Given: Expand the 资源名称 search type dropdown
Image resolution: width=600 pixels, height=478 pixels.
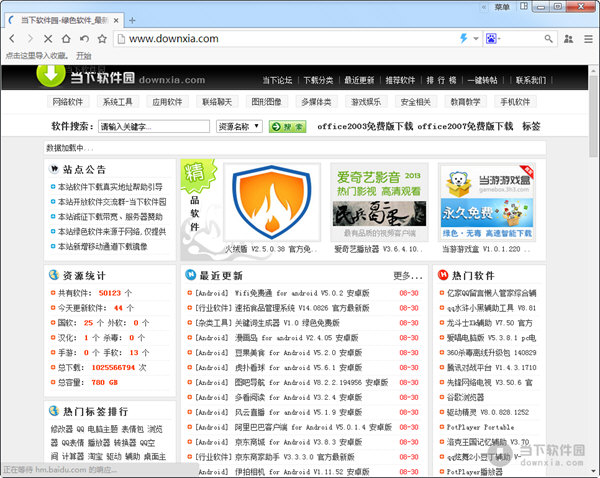Looking at the screenshot, I should (x=239, y=126).
